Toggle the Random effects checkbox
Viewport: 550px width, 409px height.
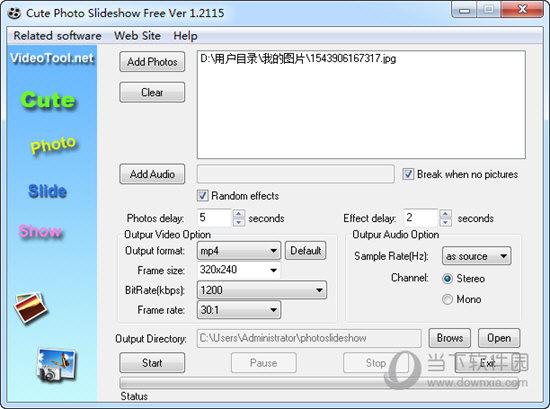(202, 195)
